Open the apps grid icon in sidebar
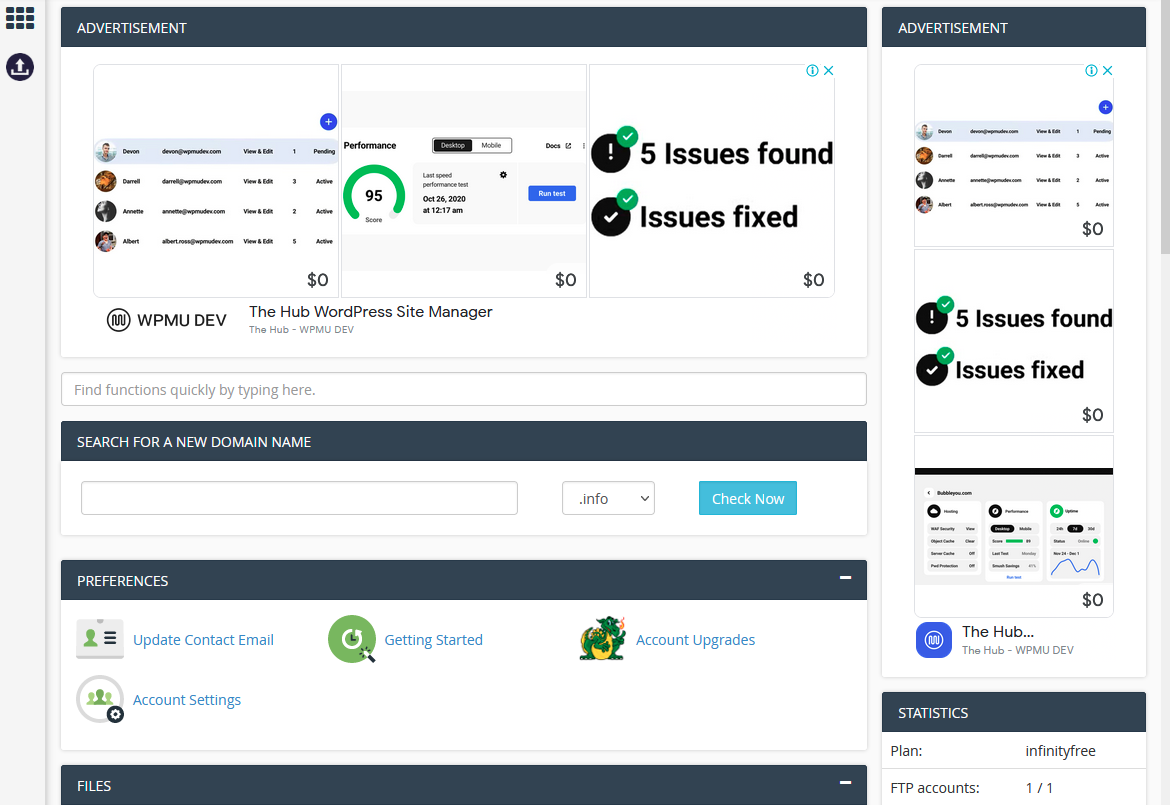Viewport: 1170px width, 805px height. click(20, 17)
